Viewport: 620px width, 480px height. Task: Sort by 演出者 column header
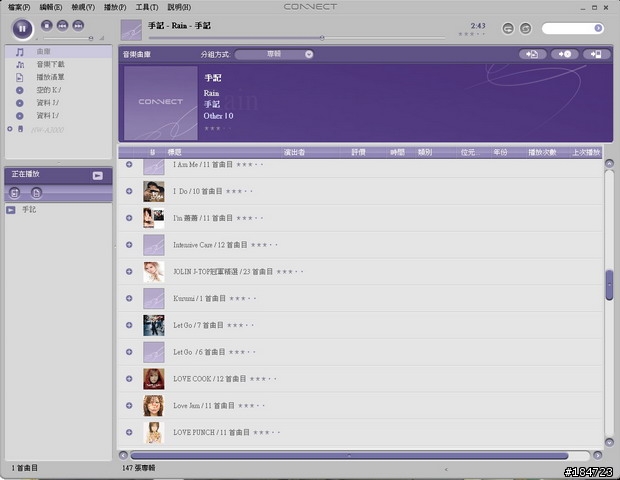click(294, 152)
